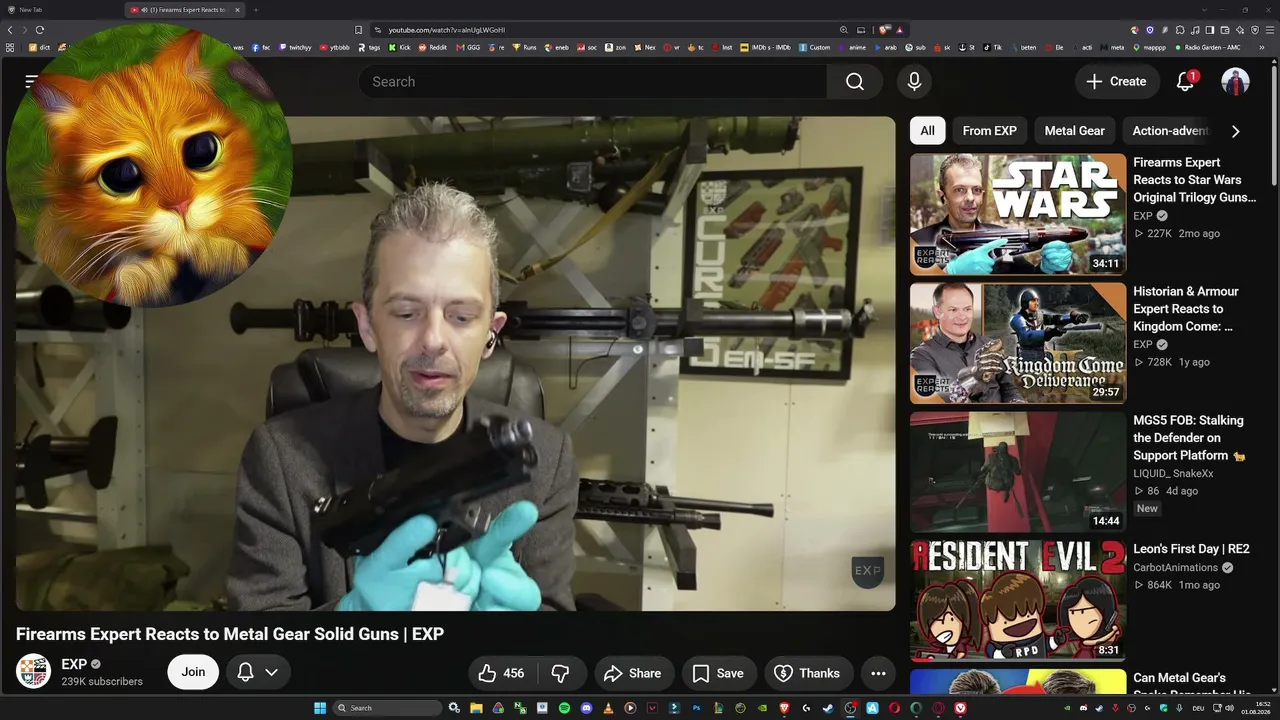Screen dimensions: 1280x720
Task: Open the taskbar clock and date
Action: point(1255,708)
